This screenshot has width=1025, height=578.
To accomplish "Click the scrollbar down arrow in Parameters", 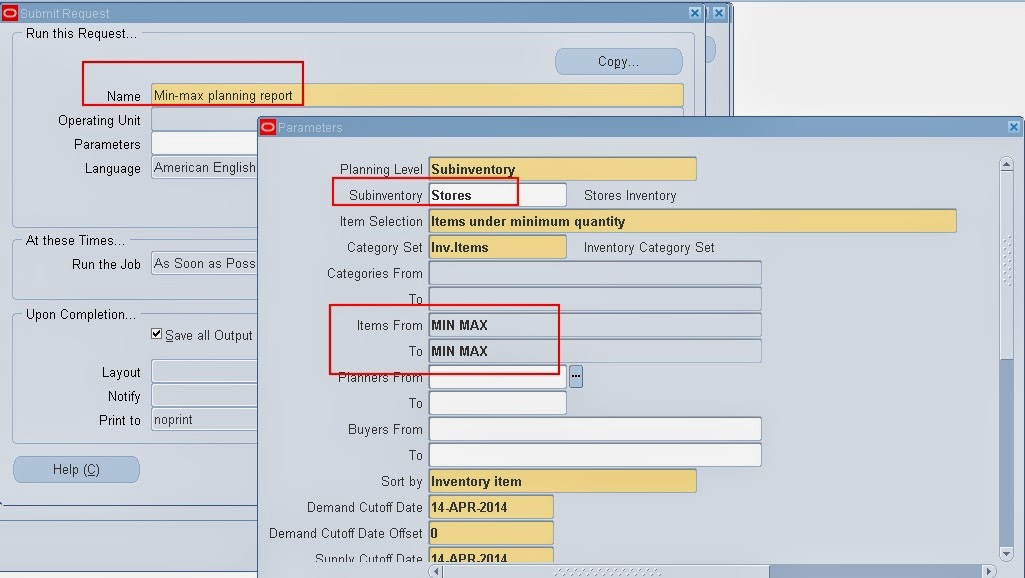I will (x=1006, y=552).
